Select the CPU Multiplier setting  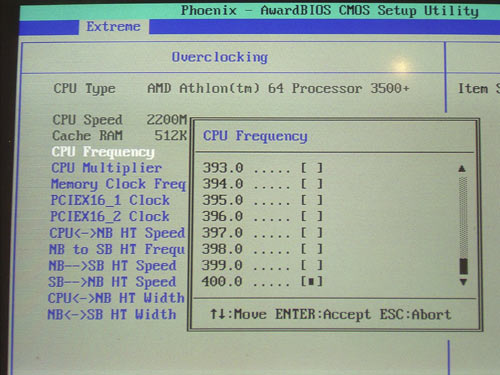tap(106, 168)
